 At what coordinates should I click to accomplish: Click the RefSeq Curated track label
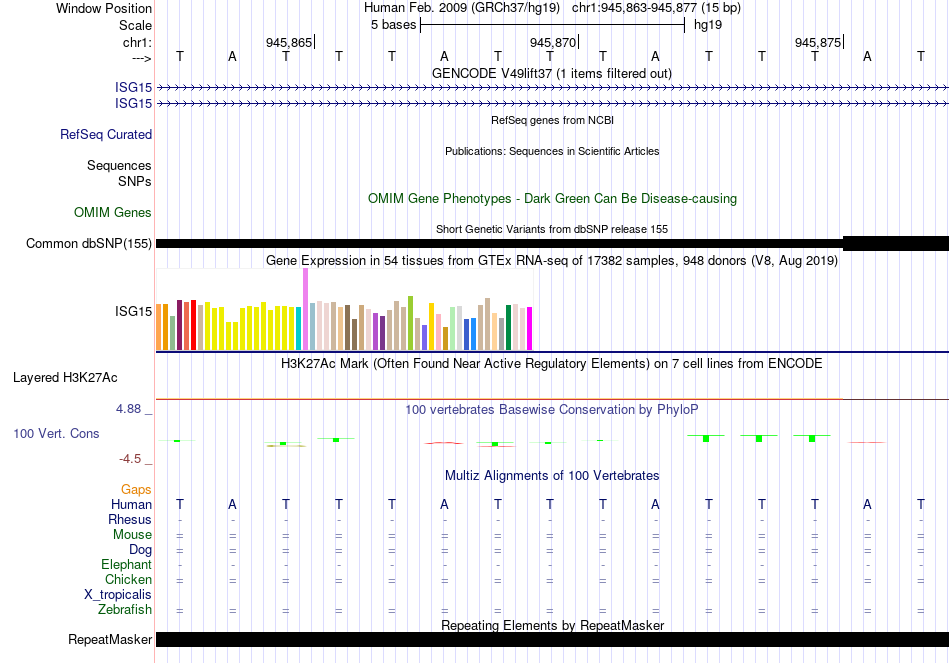(105, 135)
